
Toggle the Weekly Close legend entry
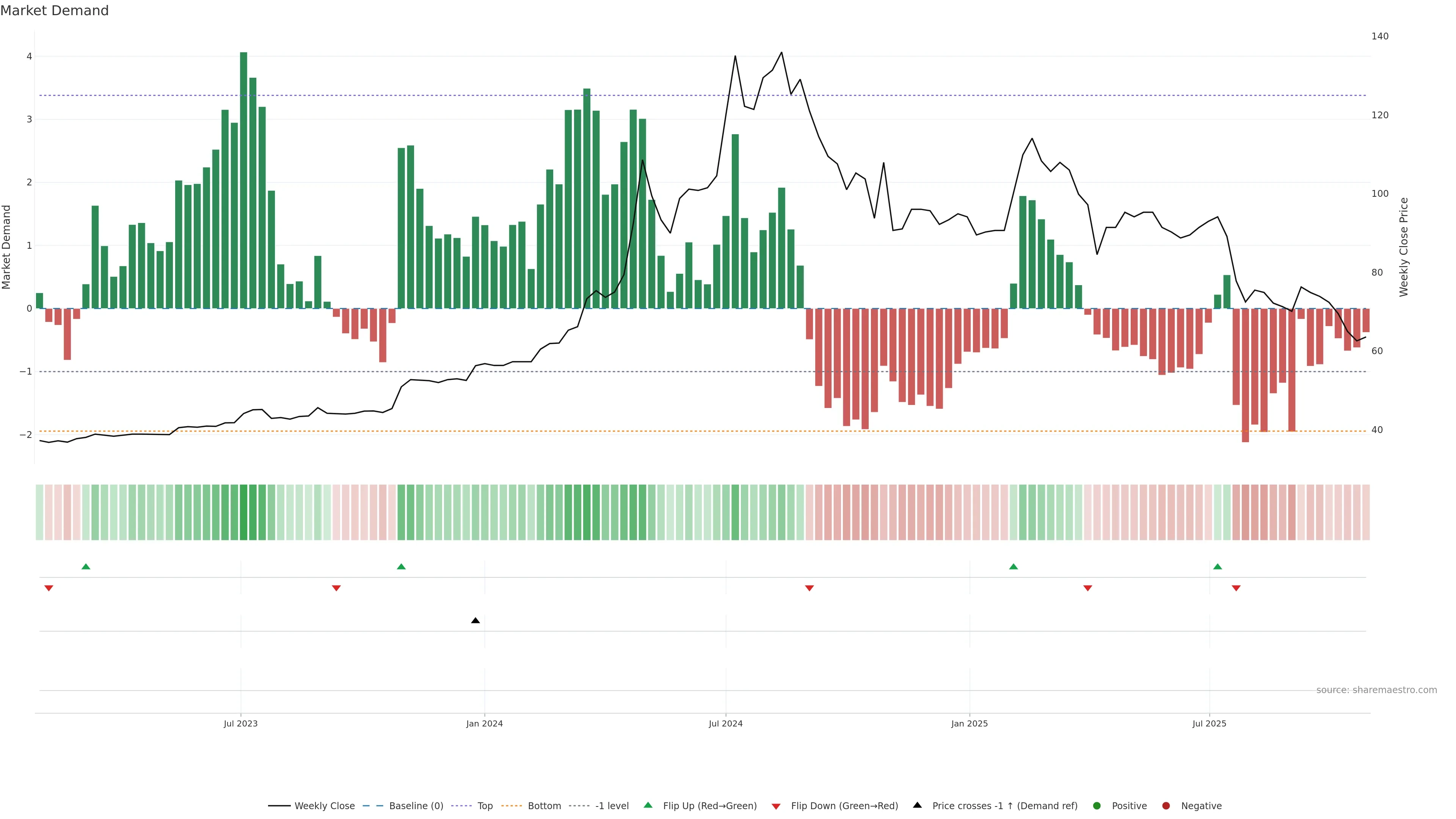pos(324,806)
